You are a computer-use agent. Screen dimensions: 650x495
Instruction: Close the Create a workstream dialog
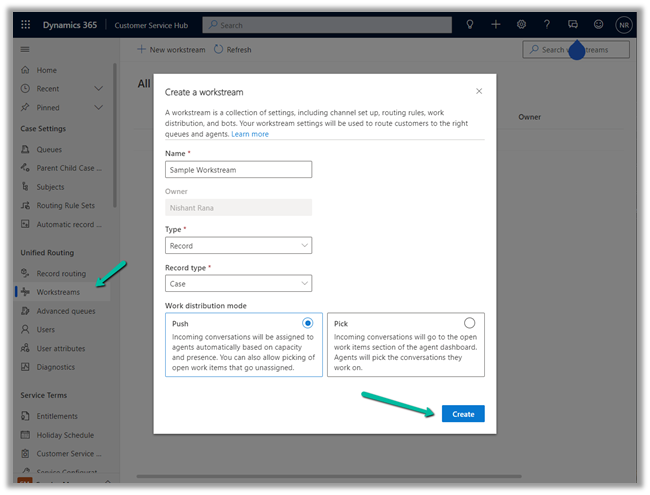point(479,91)
